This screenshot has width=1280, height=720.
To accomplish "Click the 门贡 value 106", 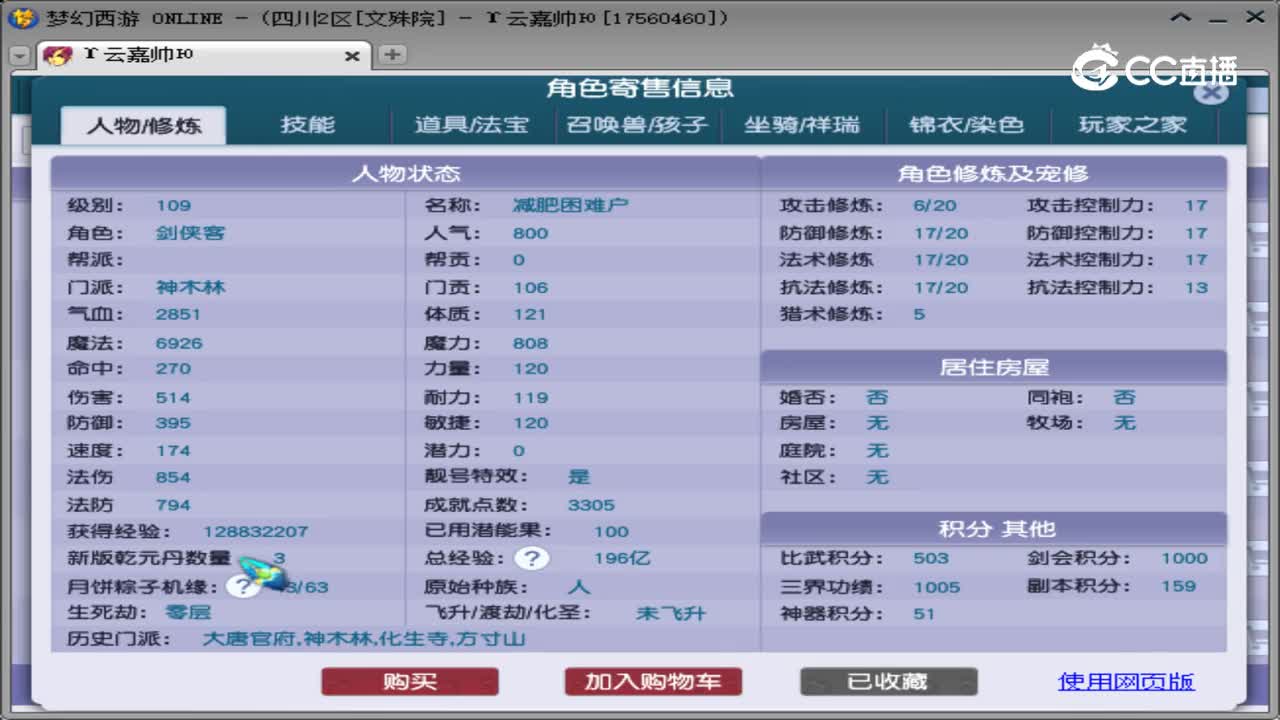I will pyautogui.click(x=530, y=287).
